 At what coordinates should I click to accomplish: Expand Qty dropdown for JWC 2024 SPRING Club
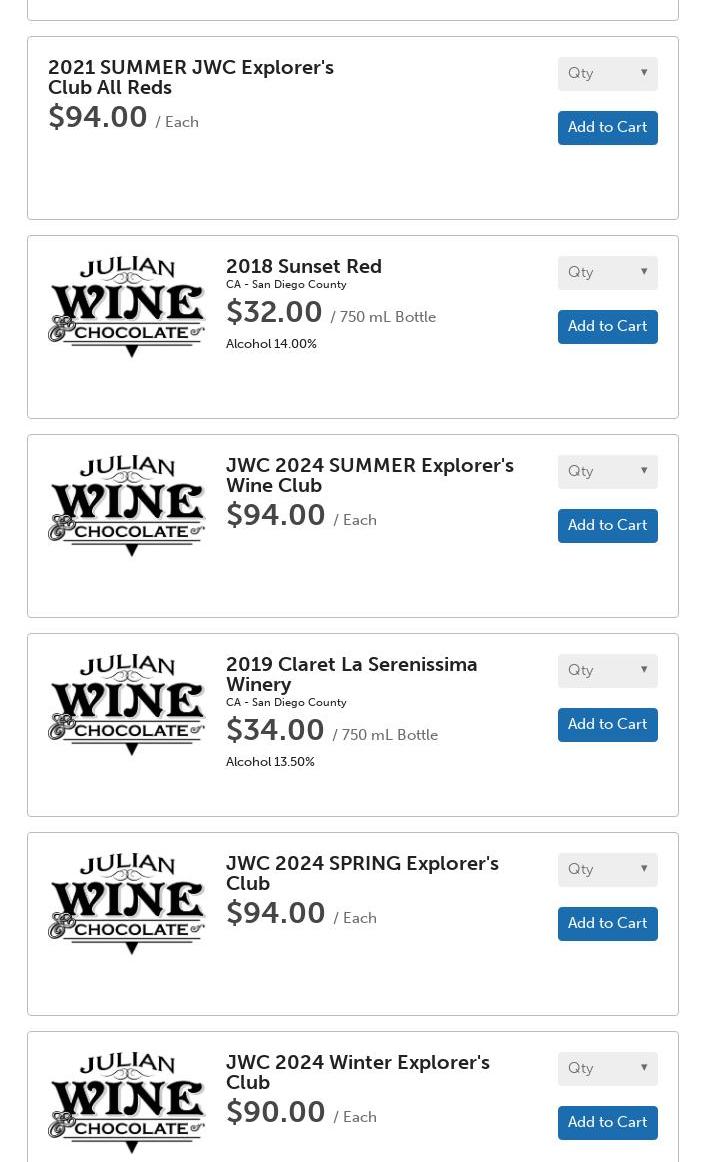click(x=607, y=870)
